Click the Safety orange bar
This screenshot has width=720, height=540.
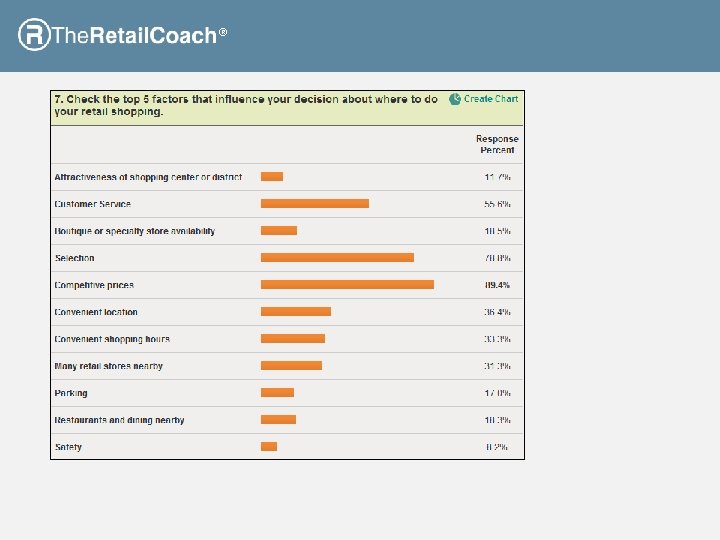point(269,447)
